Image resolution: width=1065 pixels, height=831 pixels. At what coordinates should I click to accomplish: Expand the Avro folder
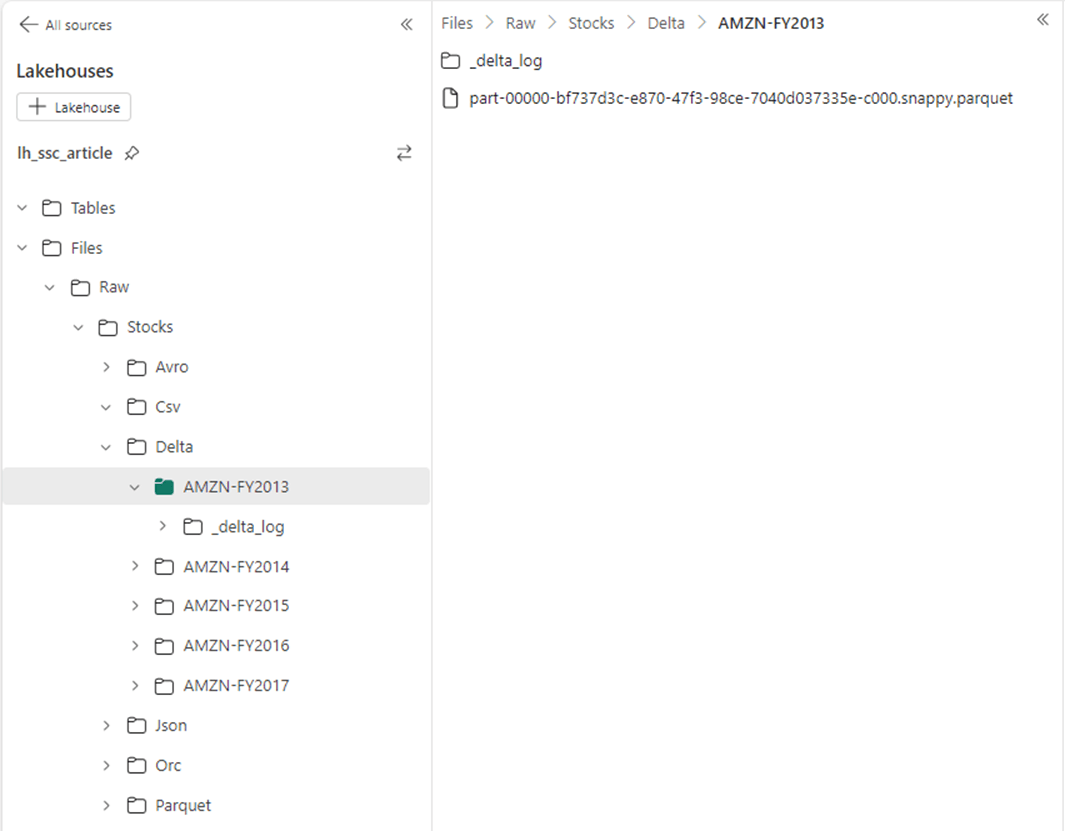(x=107, y=367)
